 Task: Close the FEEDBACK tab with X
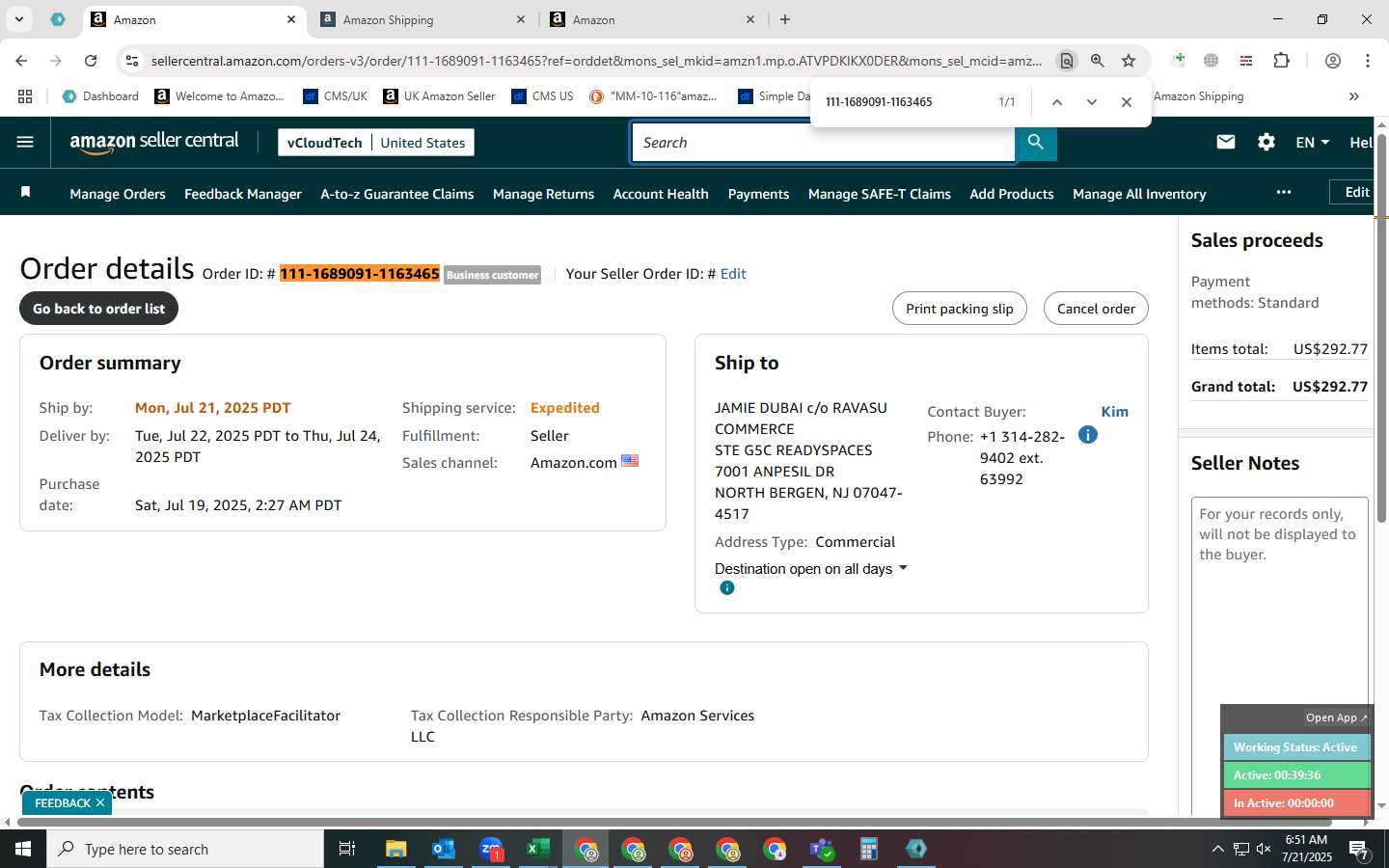[x=100, y=802]
